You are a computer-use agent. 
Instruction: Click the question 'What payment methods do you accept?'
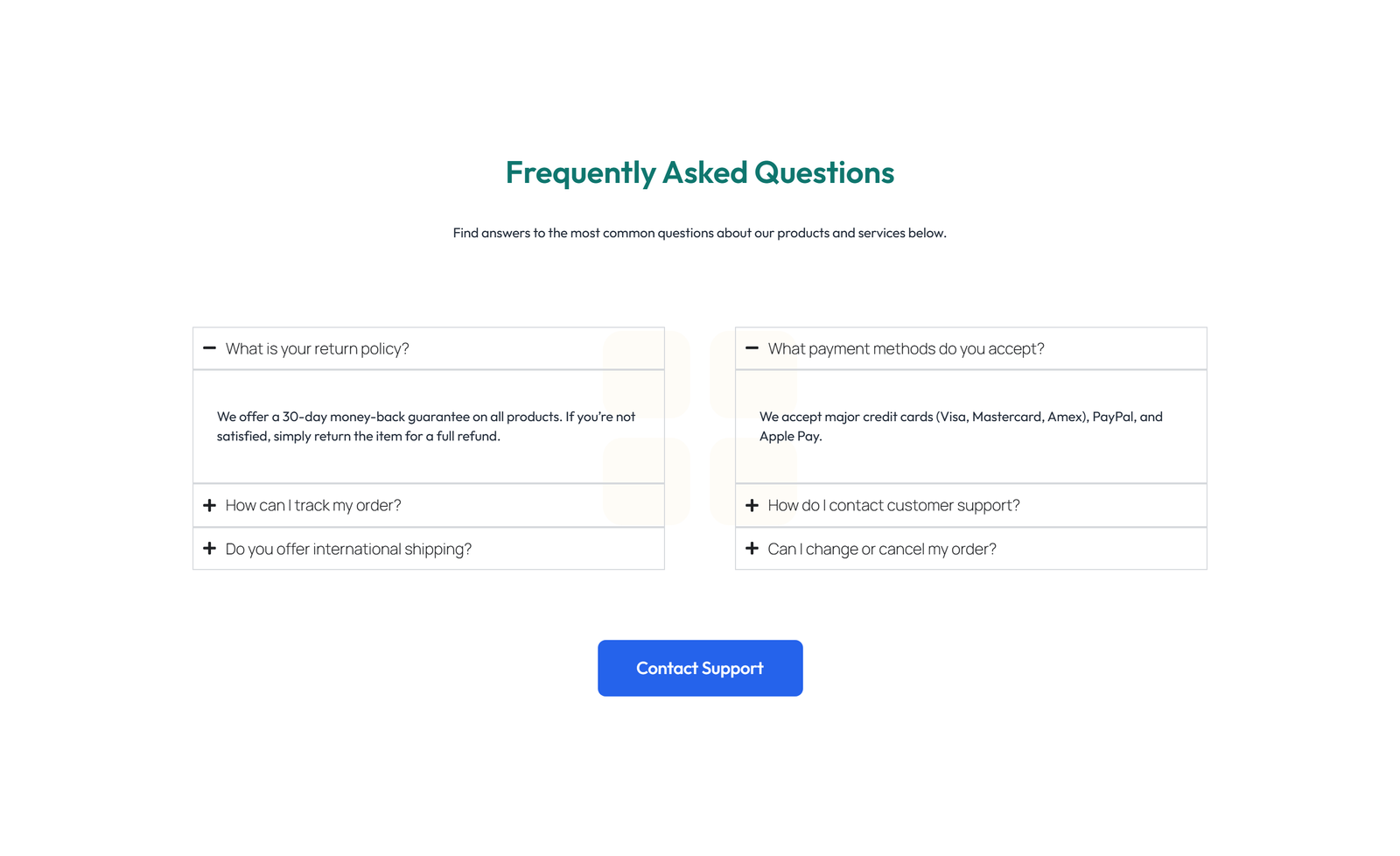906,348
